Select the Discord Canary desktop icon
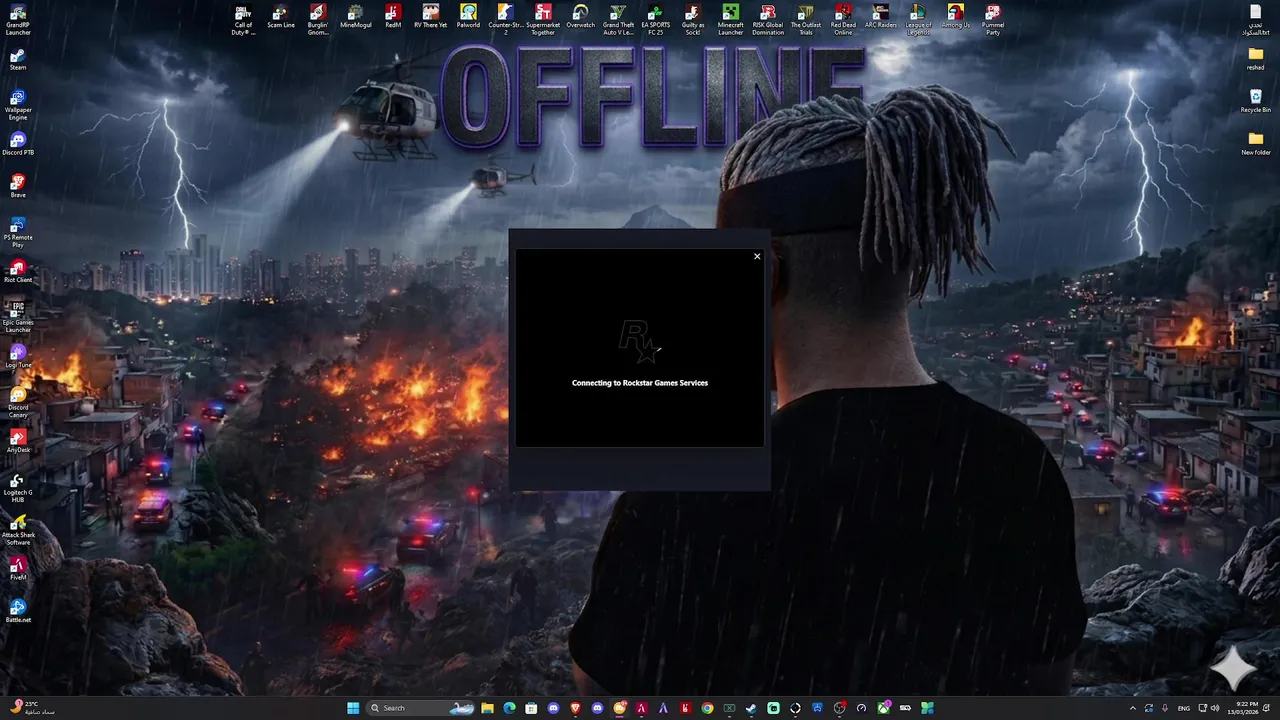Image resolution: width=1280 pixels, height=720 pixels. 18,402
